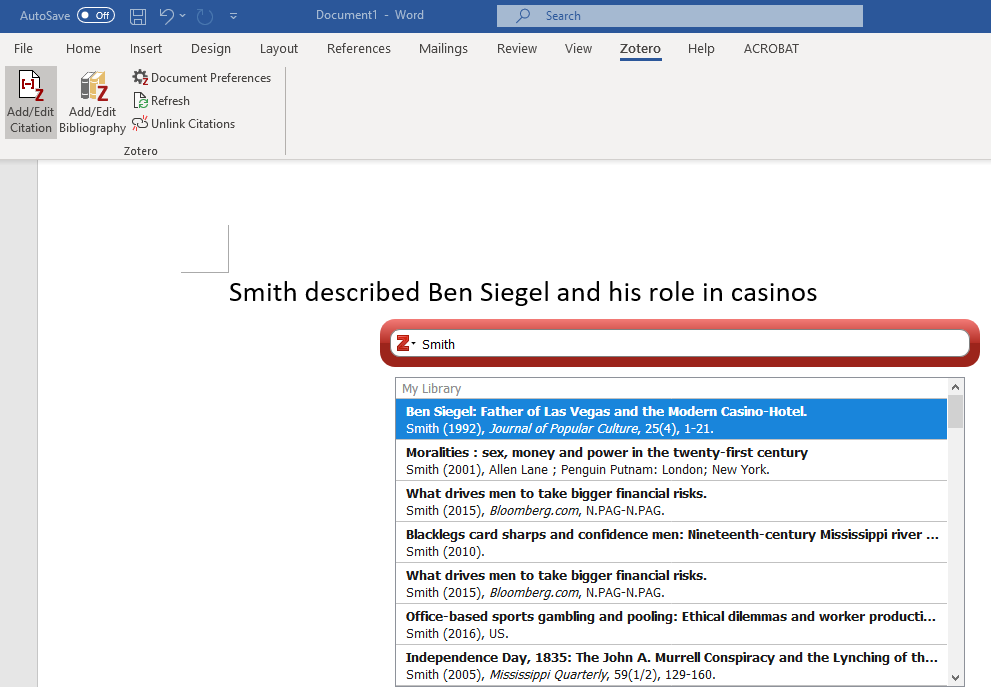
Task: Click the magnifier icon in Search box
Action: [x=523, y=16]
